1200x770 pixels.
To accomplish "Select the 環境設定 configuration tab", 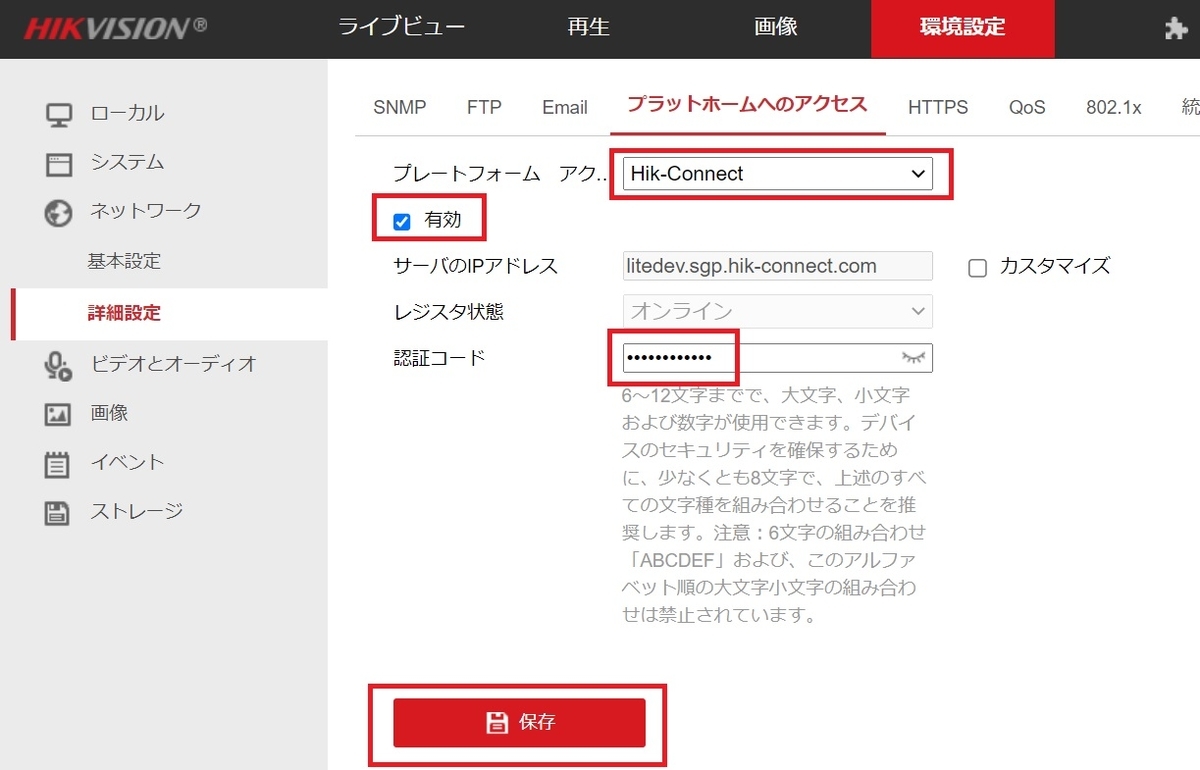I will click(x=963, y=28).
